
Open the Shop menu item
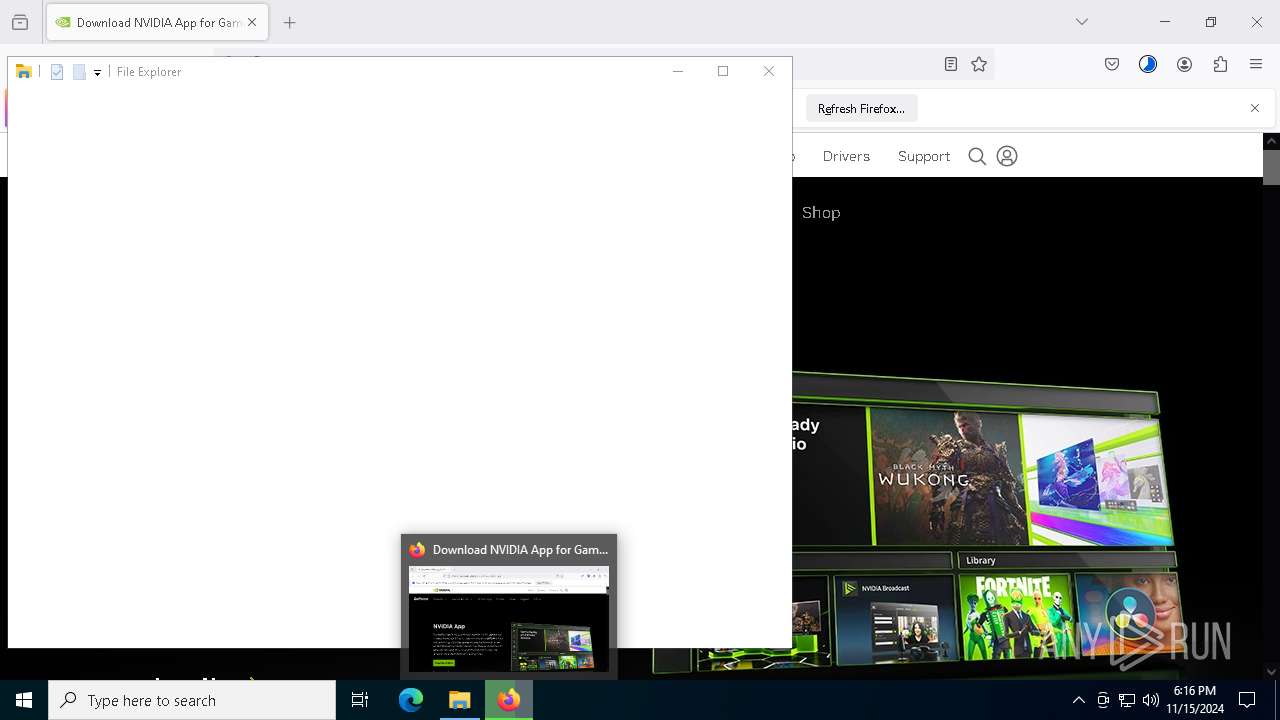pos(821,212)
